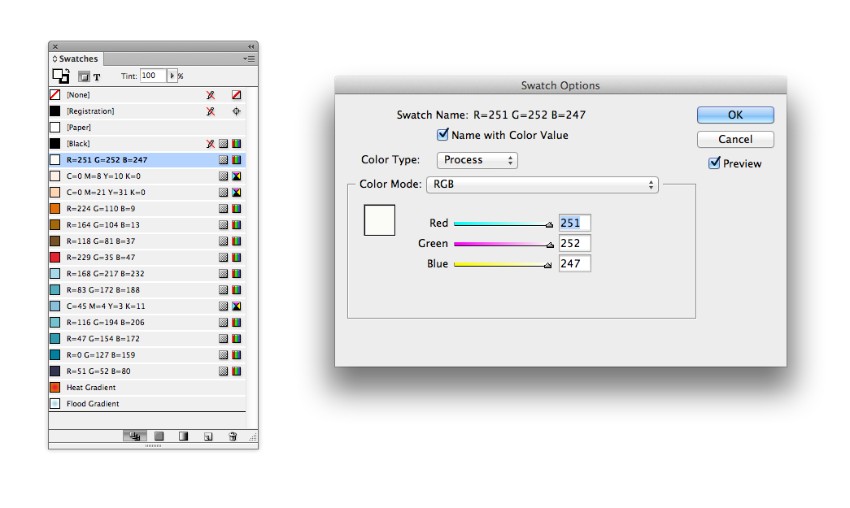Click process color icon on R=224 G=110 B=9 row
850x508 pixels.
(223, 209)
